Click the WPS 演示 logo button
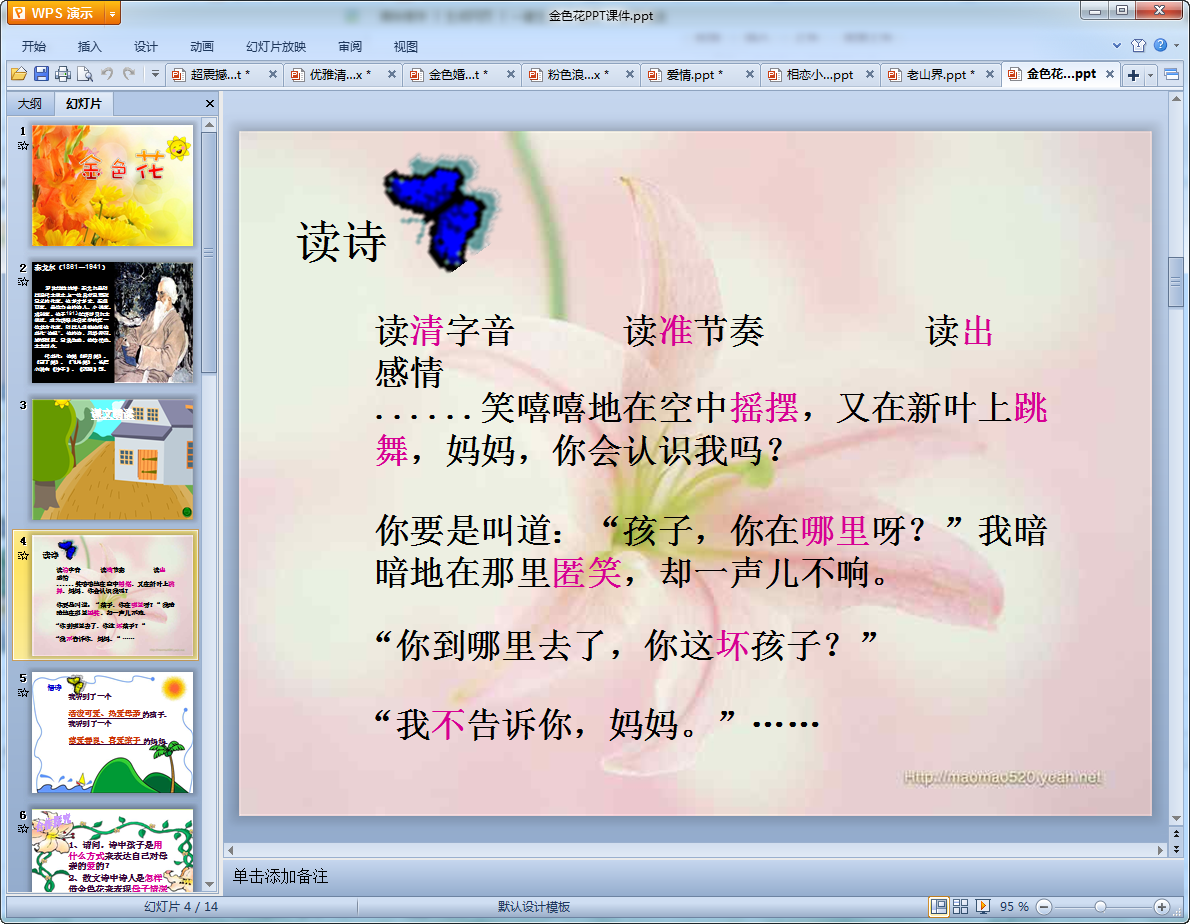Viewport: 1190px width, 924px height. (55, 13)
